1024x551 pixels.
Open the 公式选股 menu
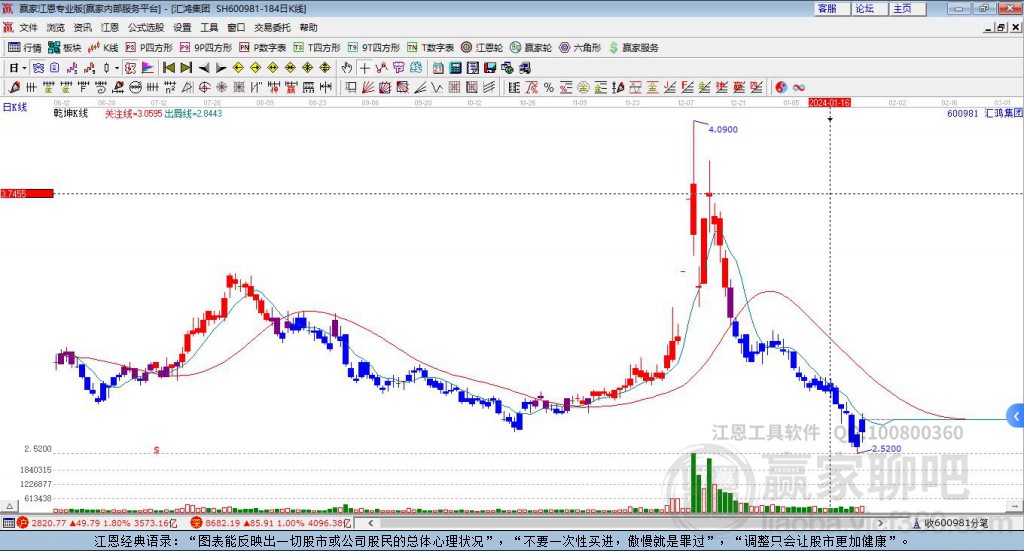point(146,27)
